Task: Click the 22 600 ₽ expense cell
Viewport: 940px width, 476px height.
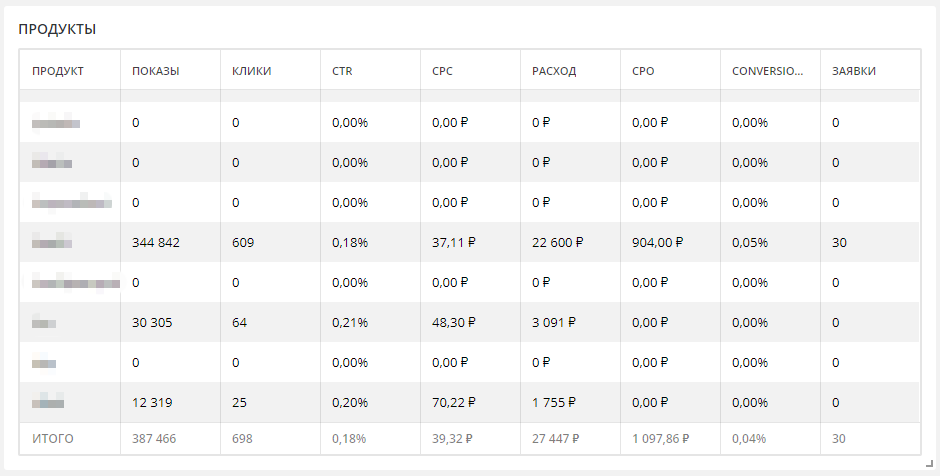Action: click(x=557, y=242)
